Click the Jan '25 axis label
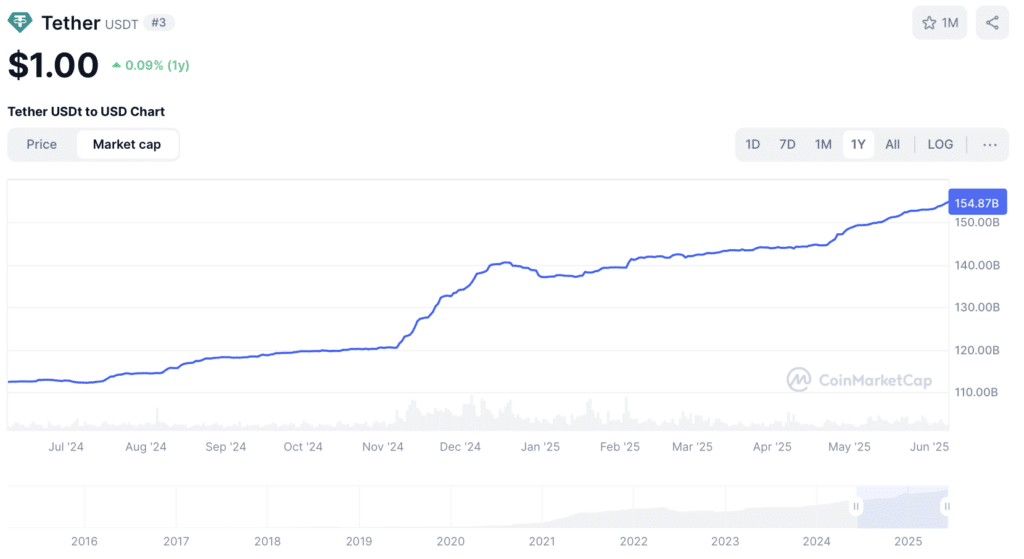 540,447
